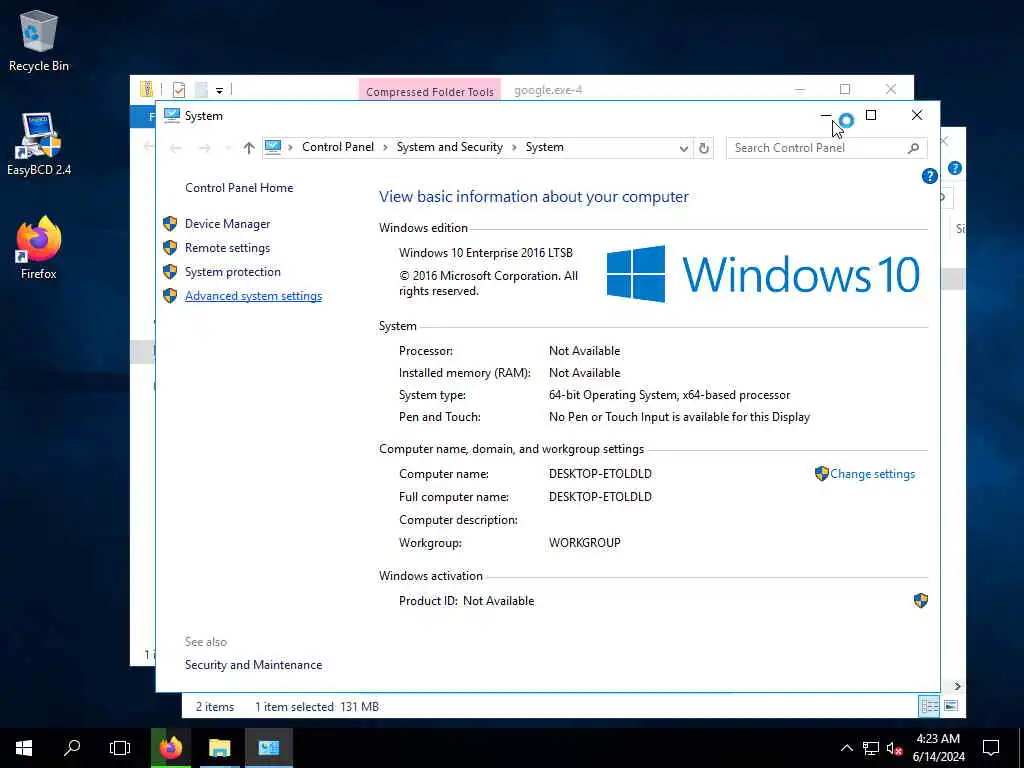Screen dimensions: 1024x768
Task: Click the System window title icon
Action: click(x=172, y=116)
